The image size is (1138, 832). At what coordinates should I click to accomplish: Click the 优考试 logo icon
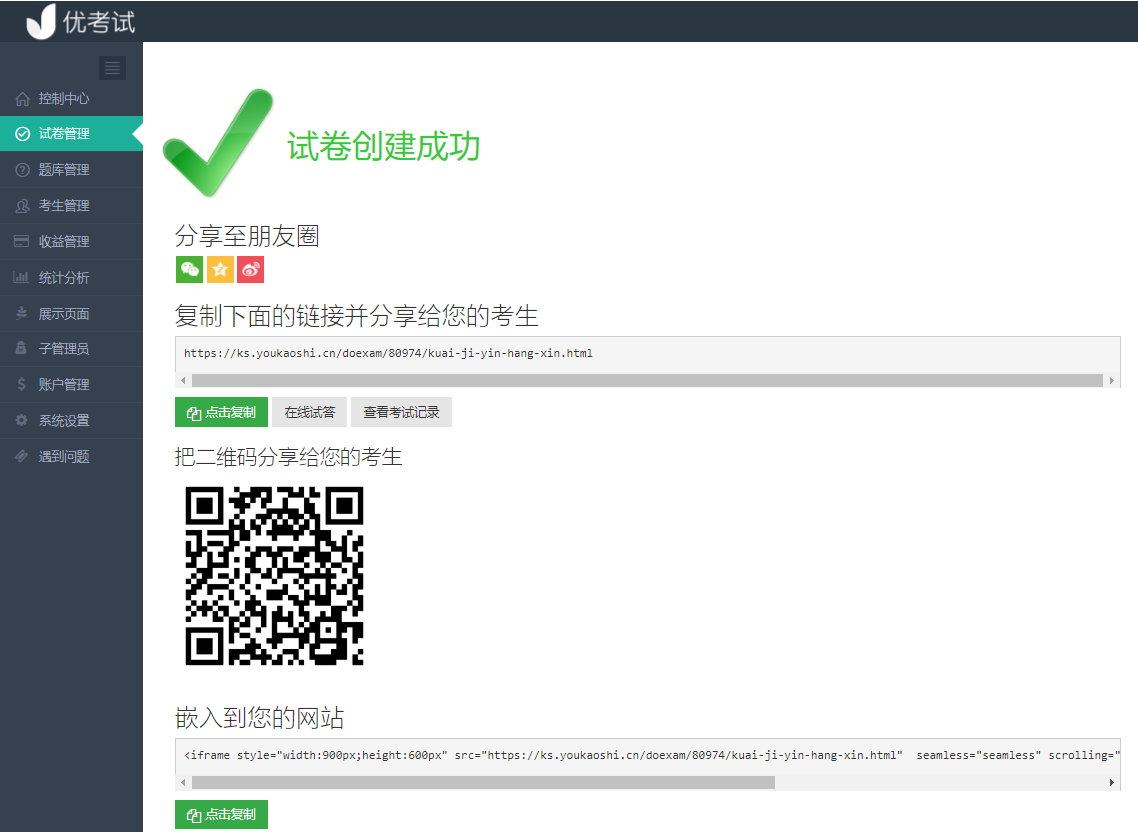[x=41, y=21]
